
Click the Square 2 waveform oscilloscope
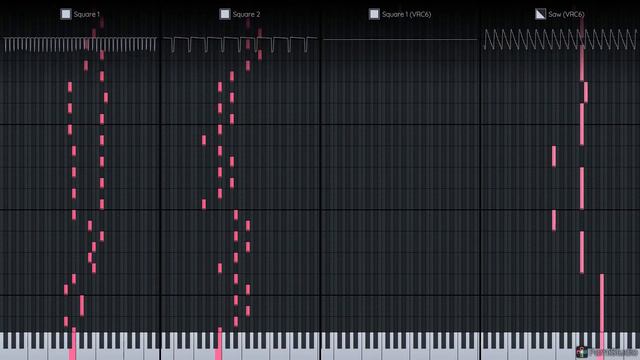[240, 44]
